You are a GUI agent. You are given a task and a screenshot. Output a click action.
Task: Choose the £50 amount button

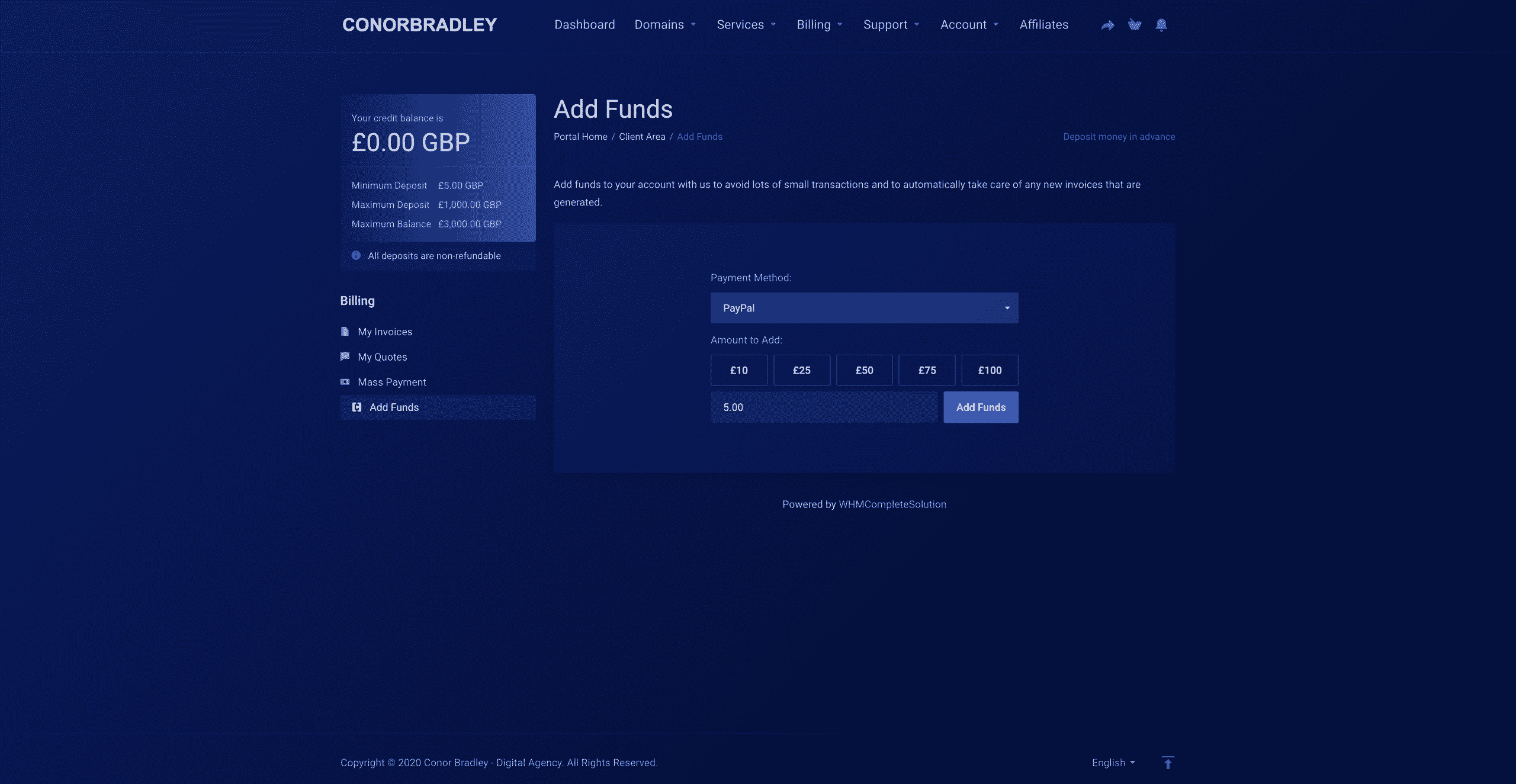click(x=865, y=370)
